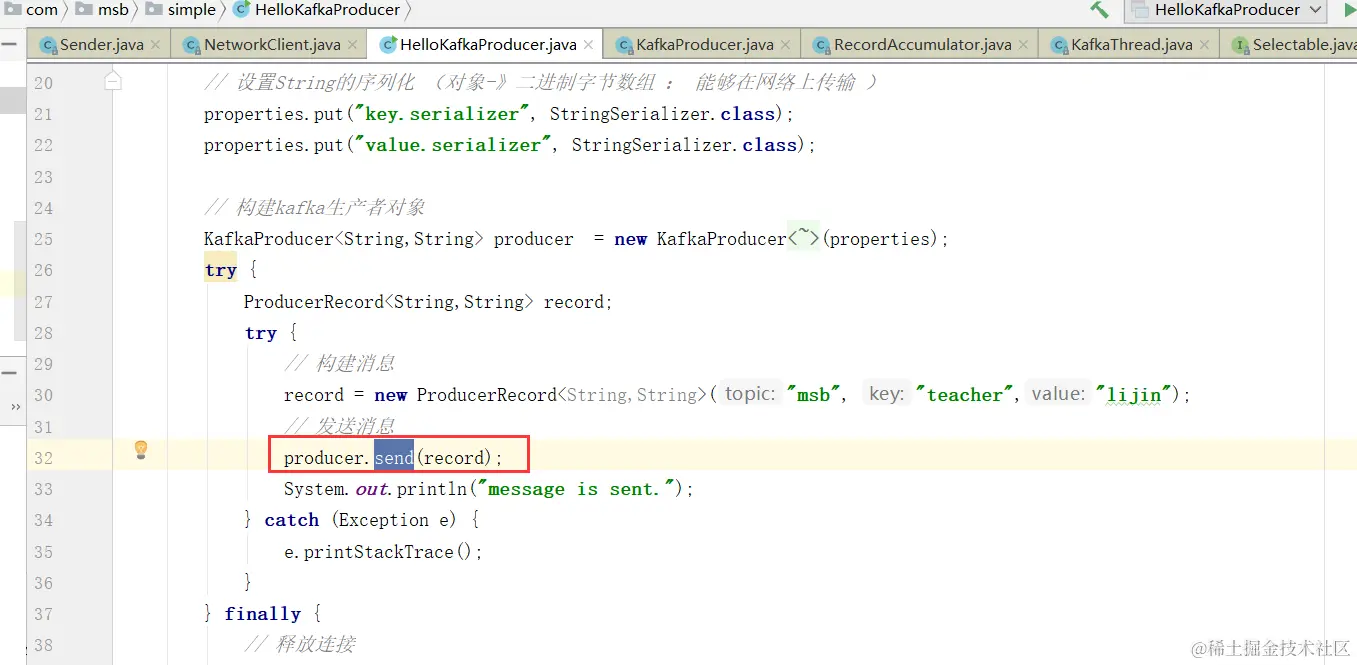Click the "teacher" string literal
The image size is (1357, 665).
pyautogui.click(x=965, y=395)
